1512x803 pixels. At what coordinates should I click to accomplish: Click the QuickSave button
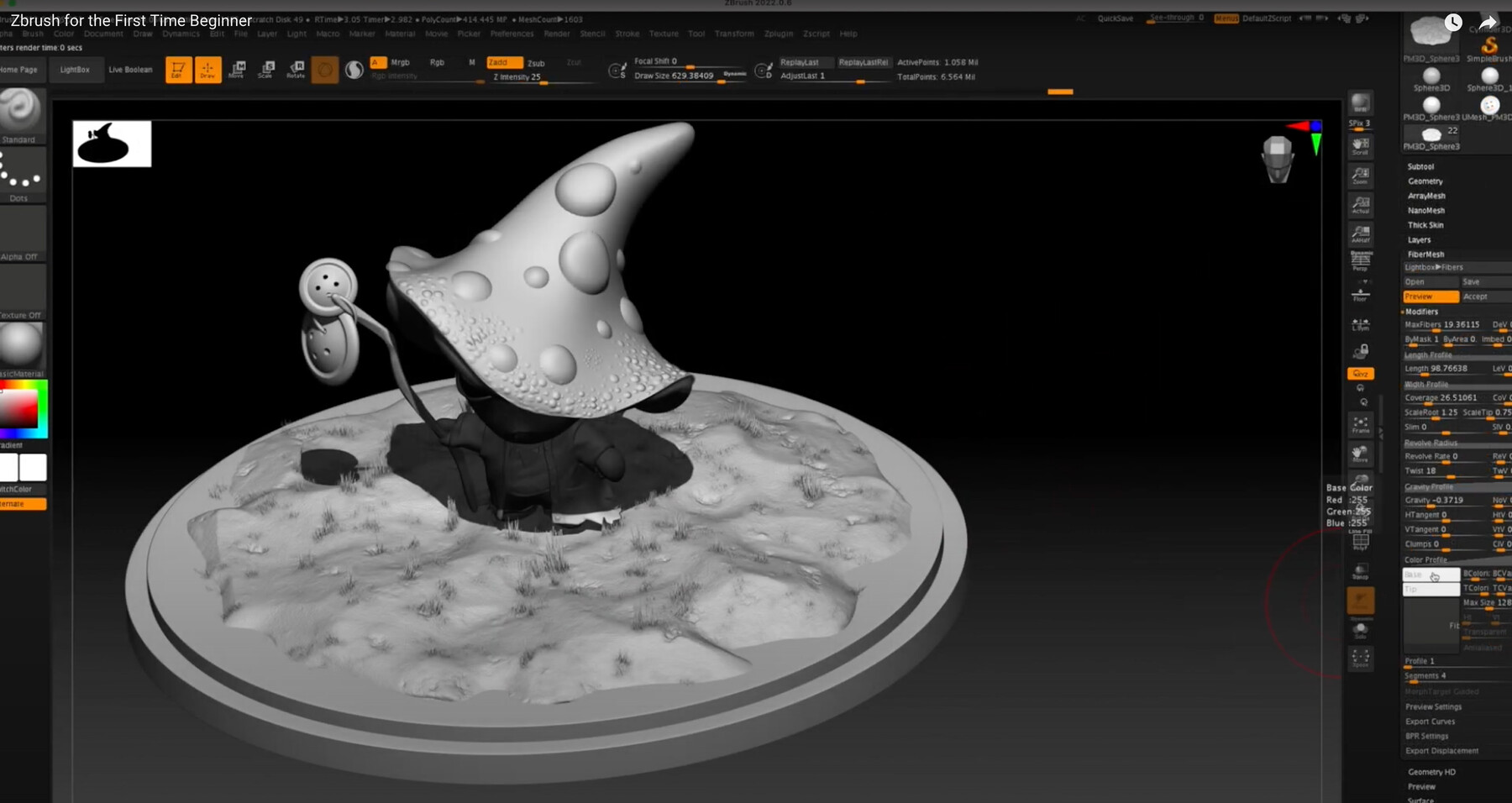(1116, 18)
